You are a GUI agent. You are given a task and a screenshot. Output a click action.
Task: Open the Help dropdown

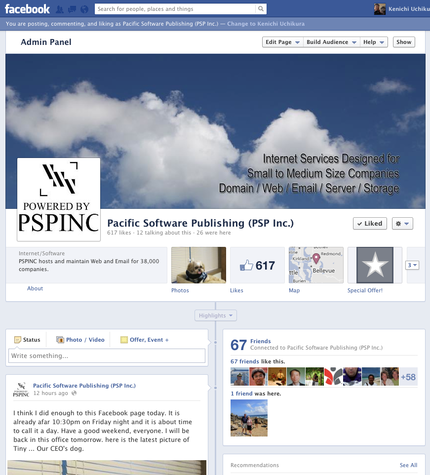click(374, 42)
